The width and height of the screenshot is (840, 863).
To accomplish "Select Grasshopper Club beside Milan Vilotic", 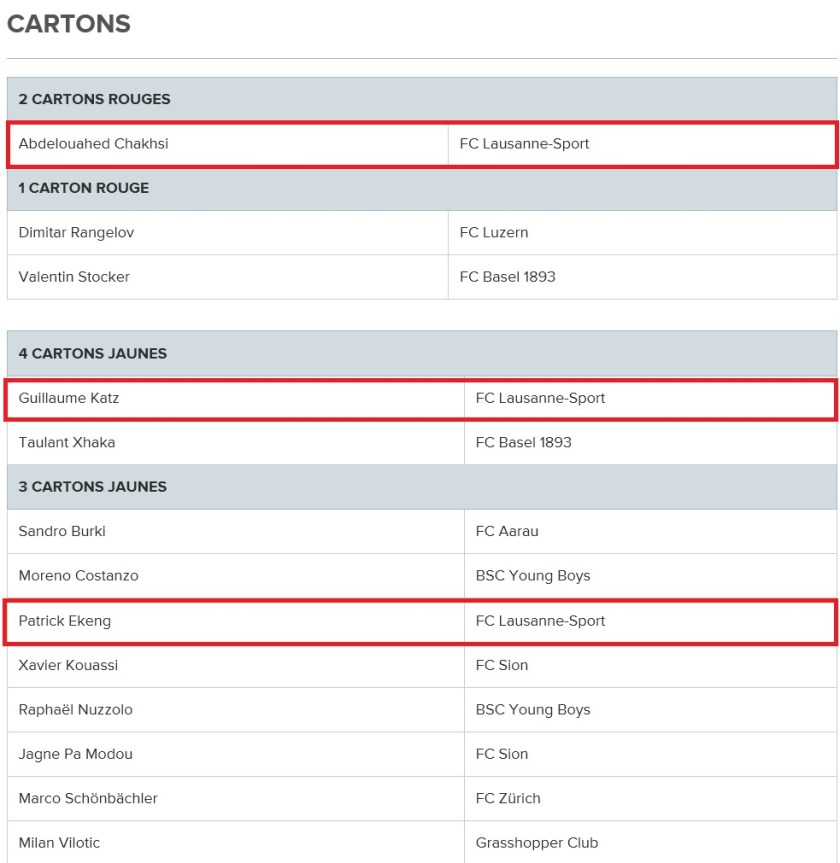I will (x=537, y=843).
